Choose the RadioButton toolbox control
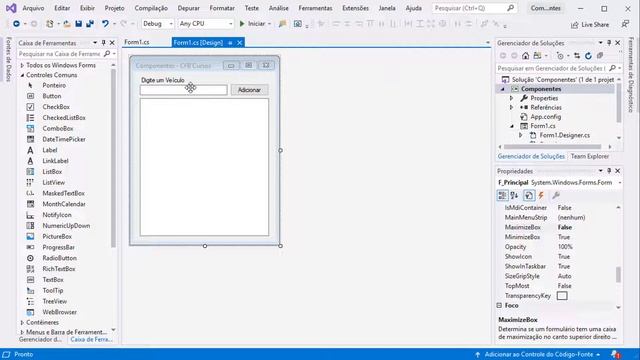 (59, 258)
